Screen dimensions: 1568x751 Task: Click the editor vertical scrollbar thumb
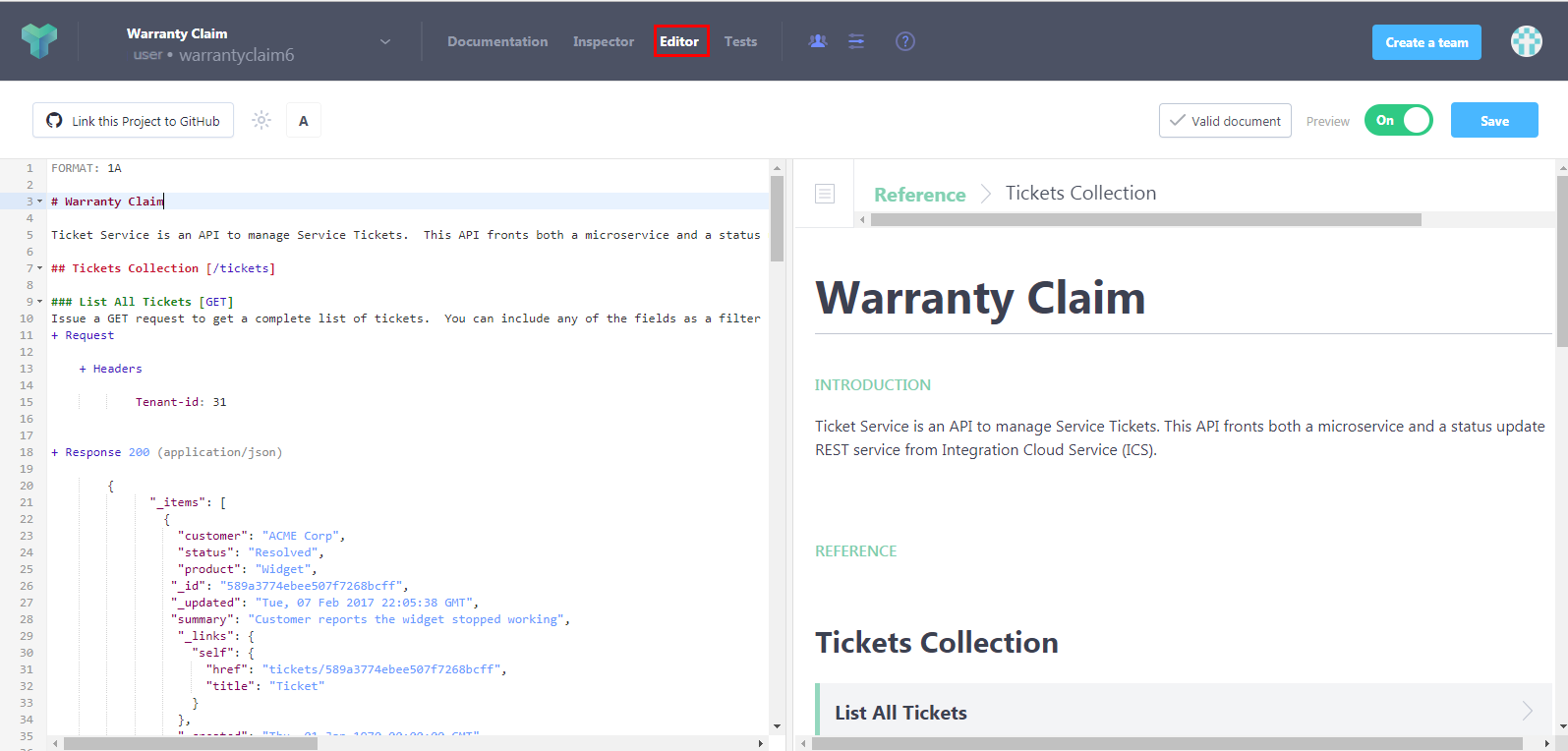click(777, 218)
